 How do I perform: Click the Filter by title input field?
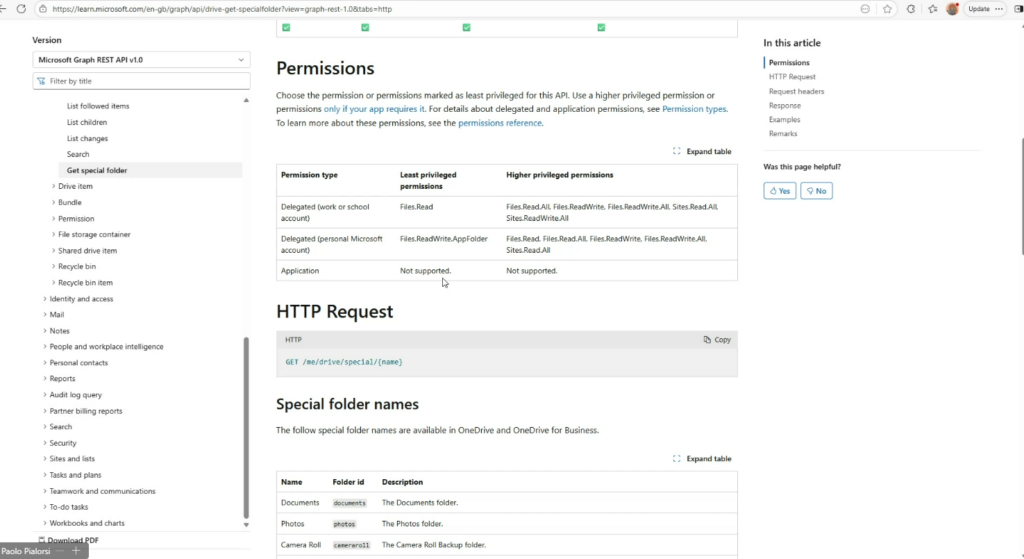click(141, 81)
